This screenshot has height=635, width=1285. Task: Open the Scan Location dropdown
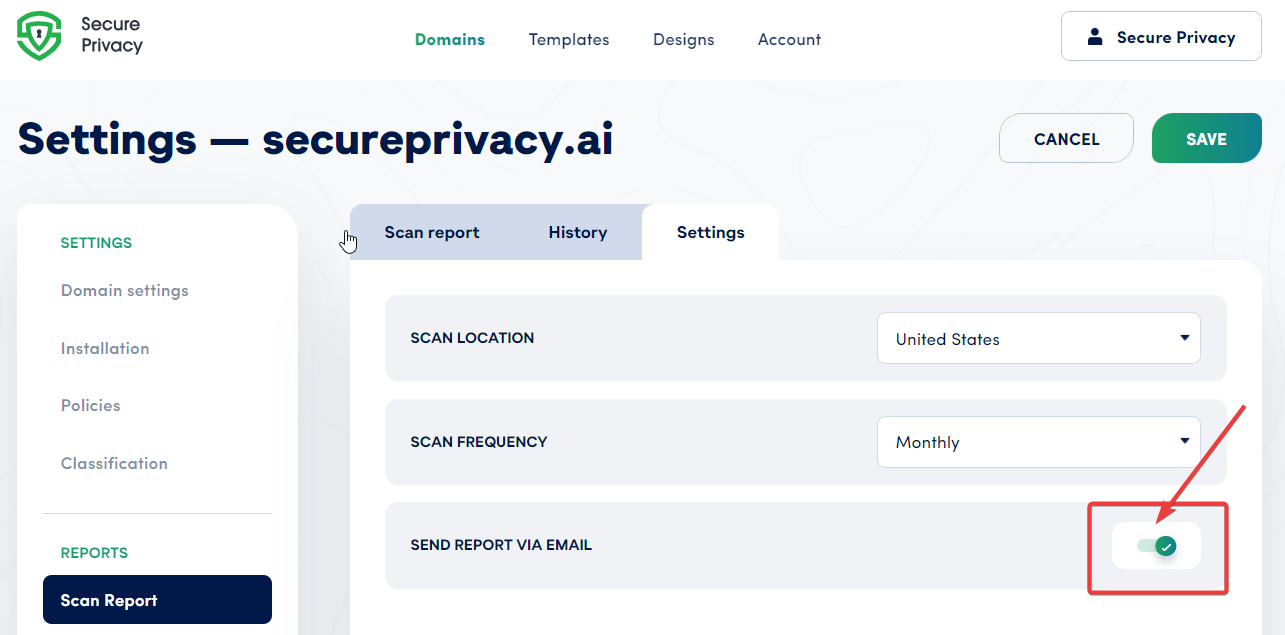tap(1038, 338)
